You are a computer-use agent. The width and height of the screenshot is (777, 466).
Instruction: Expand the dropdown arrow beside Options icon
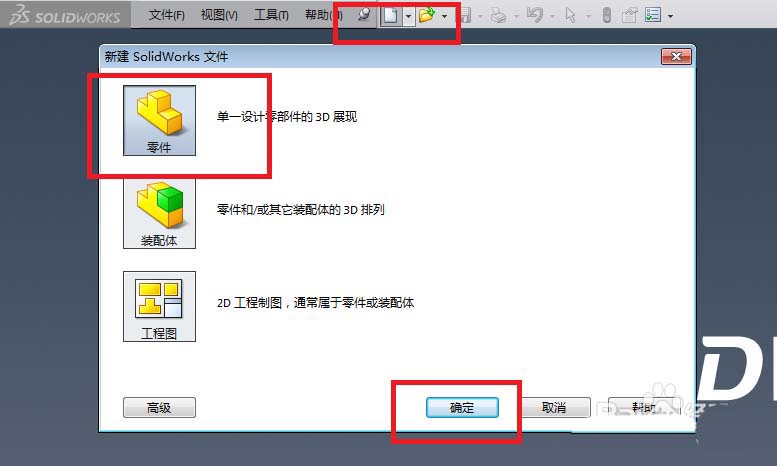670,16
